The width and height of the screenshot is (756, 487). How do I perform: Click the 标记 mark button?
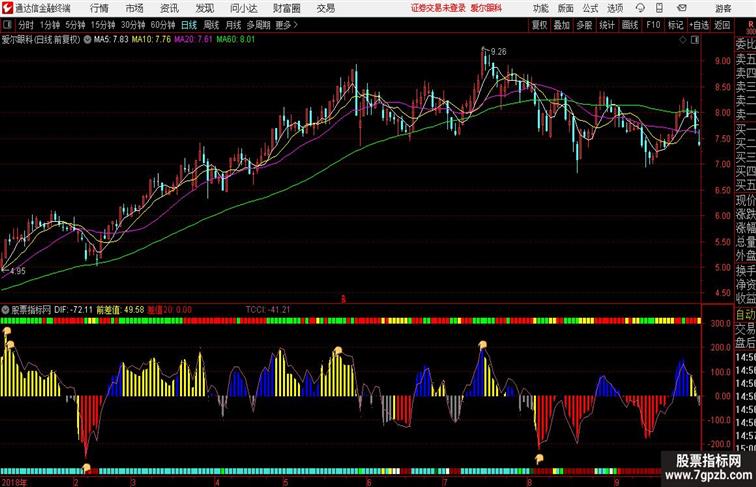click(675, 25)
